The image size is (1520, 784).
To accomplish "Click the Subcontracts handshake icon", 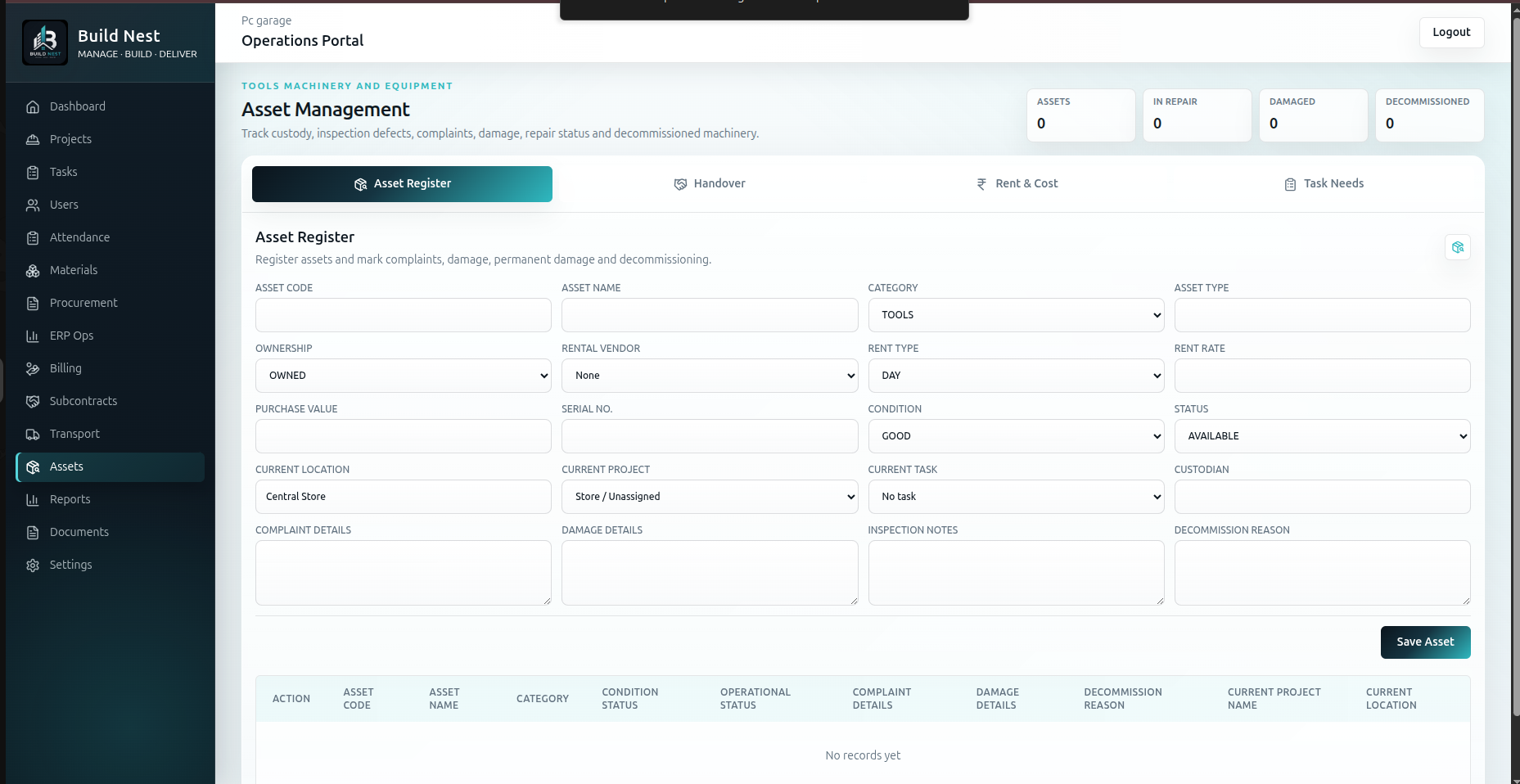I will pos(33,401).
